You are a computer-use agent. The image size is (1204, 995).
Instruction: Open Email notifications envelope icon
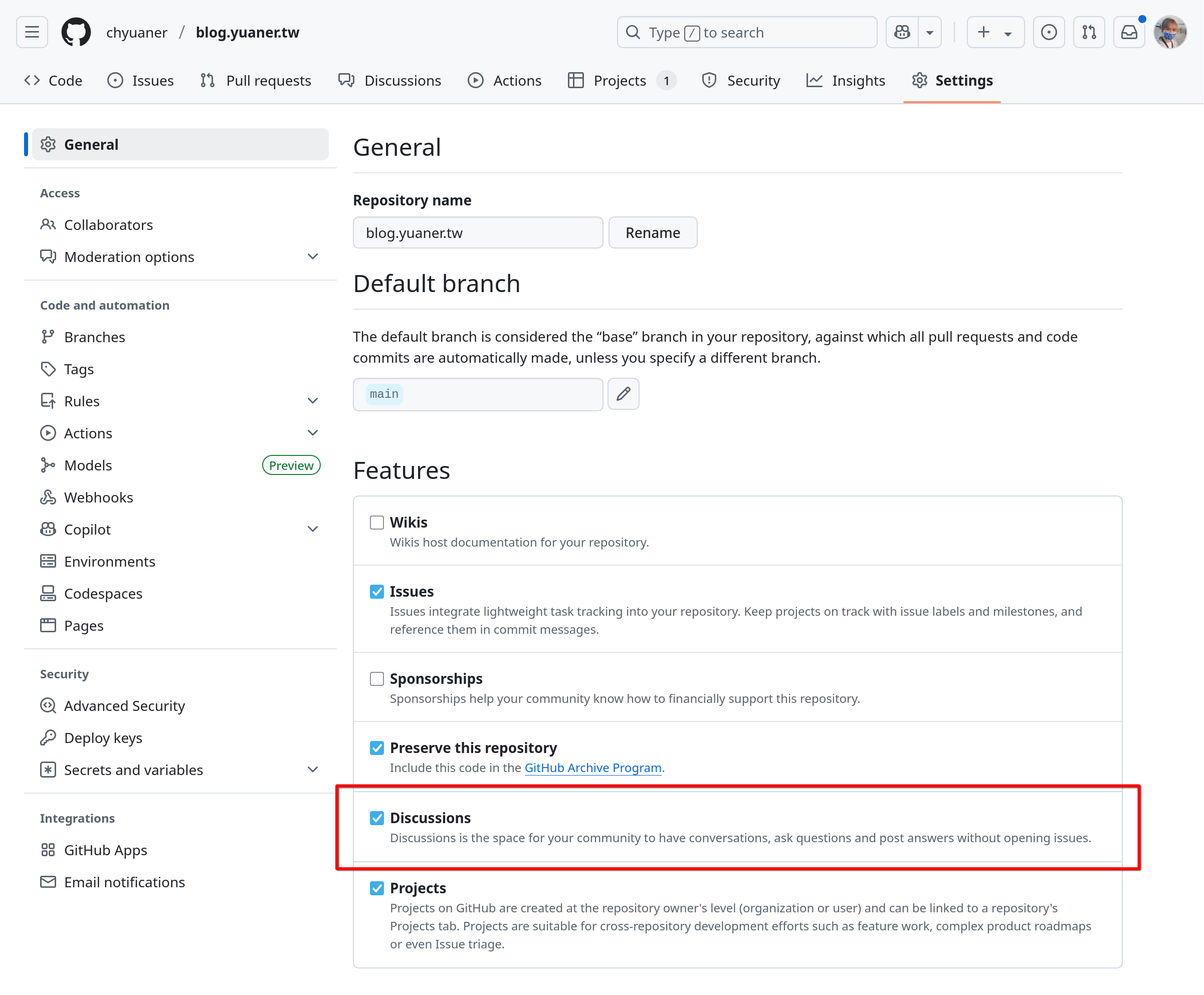[x=48, y=883]
